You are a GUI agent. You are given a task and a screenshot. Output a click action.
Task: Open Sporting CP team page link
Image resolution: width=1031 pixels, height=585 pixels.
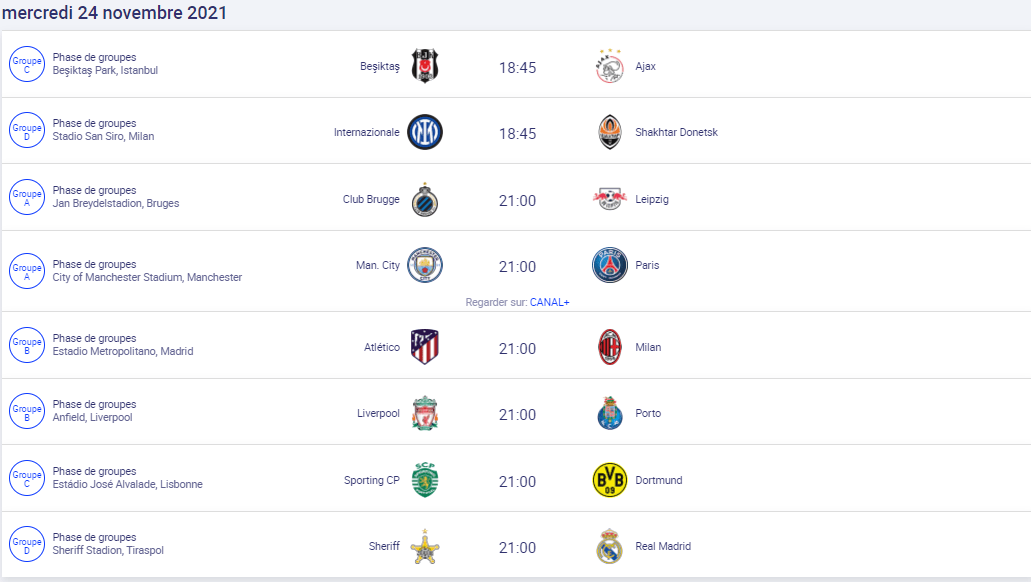(x=371, y=480)
